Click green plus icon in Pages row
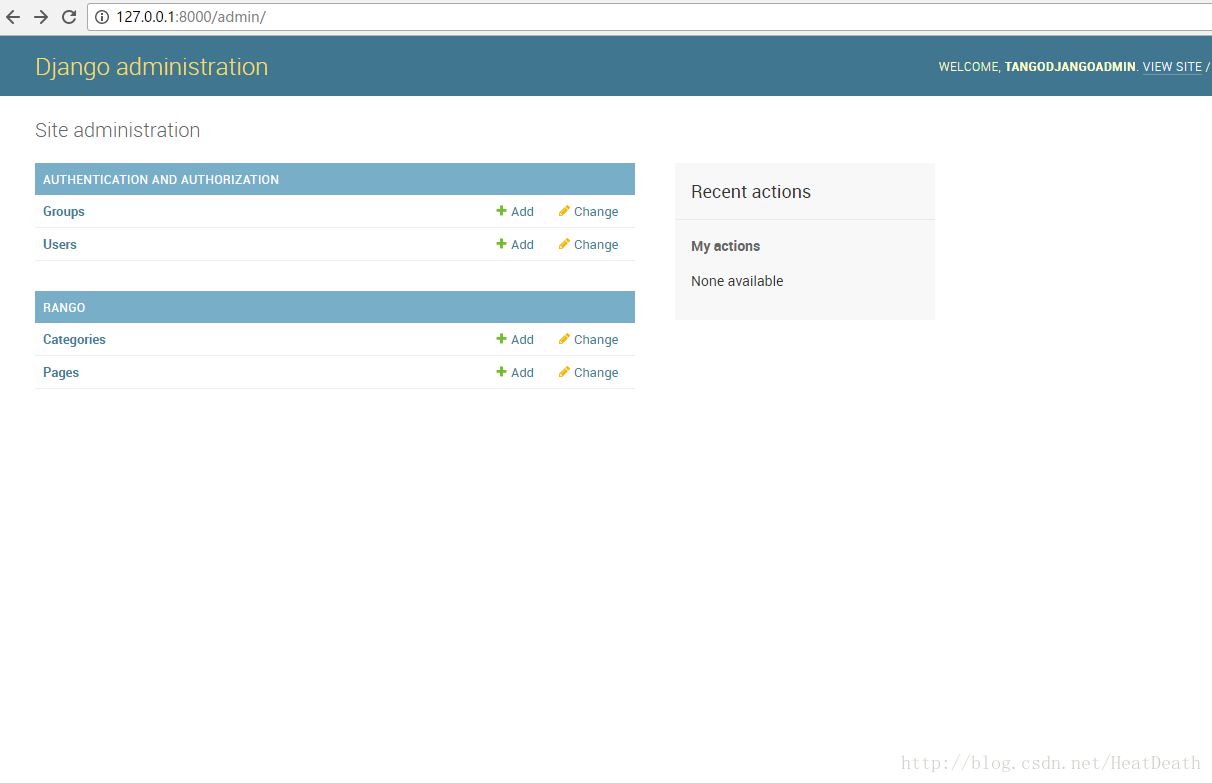Screen dimensions: 1212x783 point(501,372)
